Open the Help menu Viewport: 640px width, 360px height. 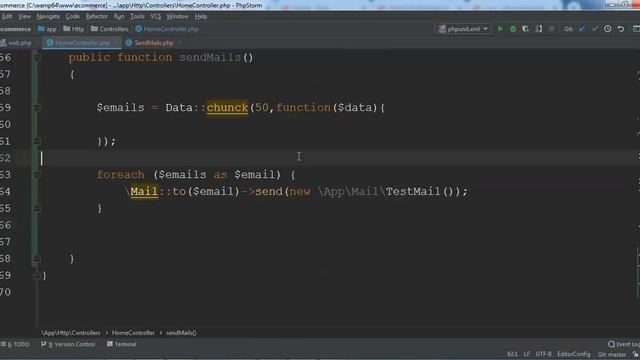point(201,17)
